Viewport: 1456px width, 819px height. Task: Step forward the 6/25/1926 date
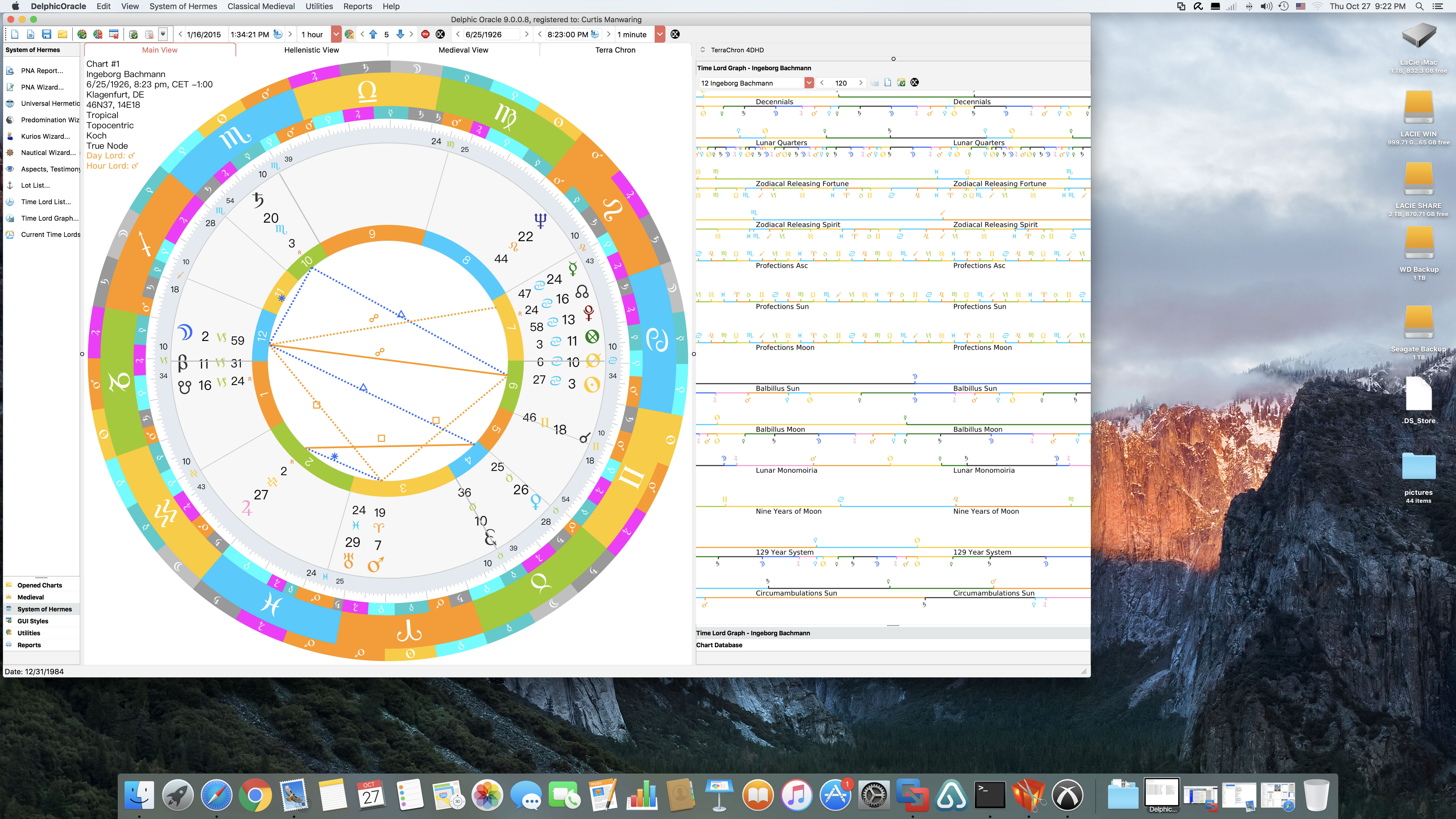[x=527, y=34]
